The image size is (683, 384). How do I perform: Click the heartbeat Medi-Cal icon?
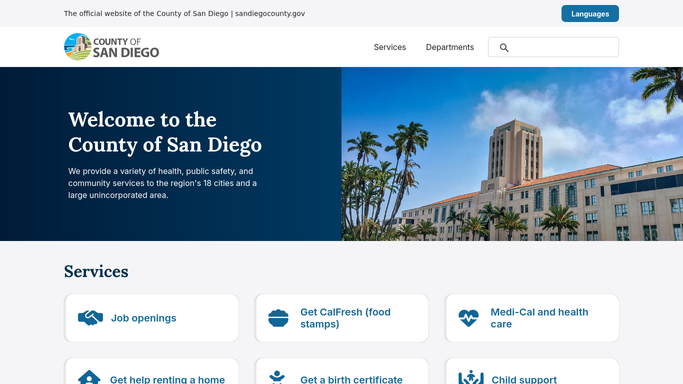(469, 318)
